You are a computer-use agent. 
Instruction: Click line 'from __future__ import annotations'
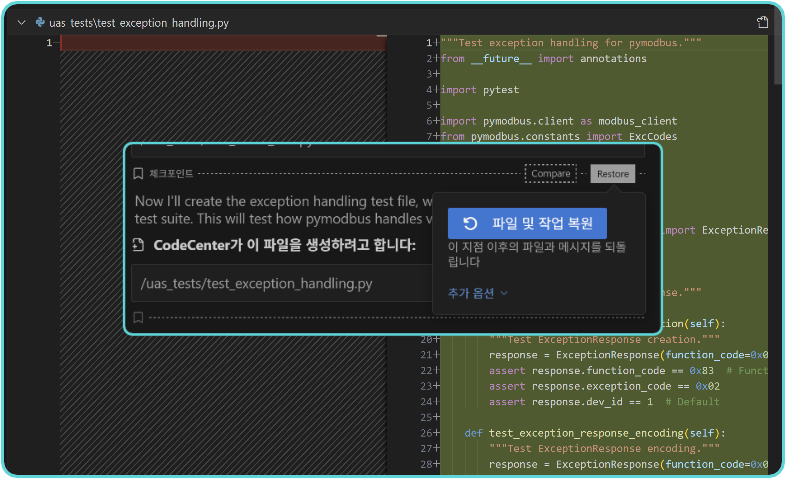543,59
